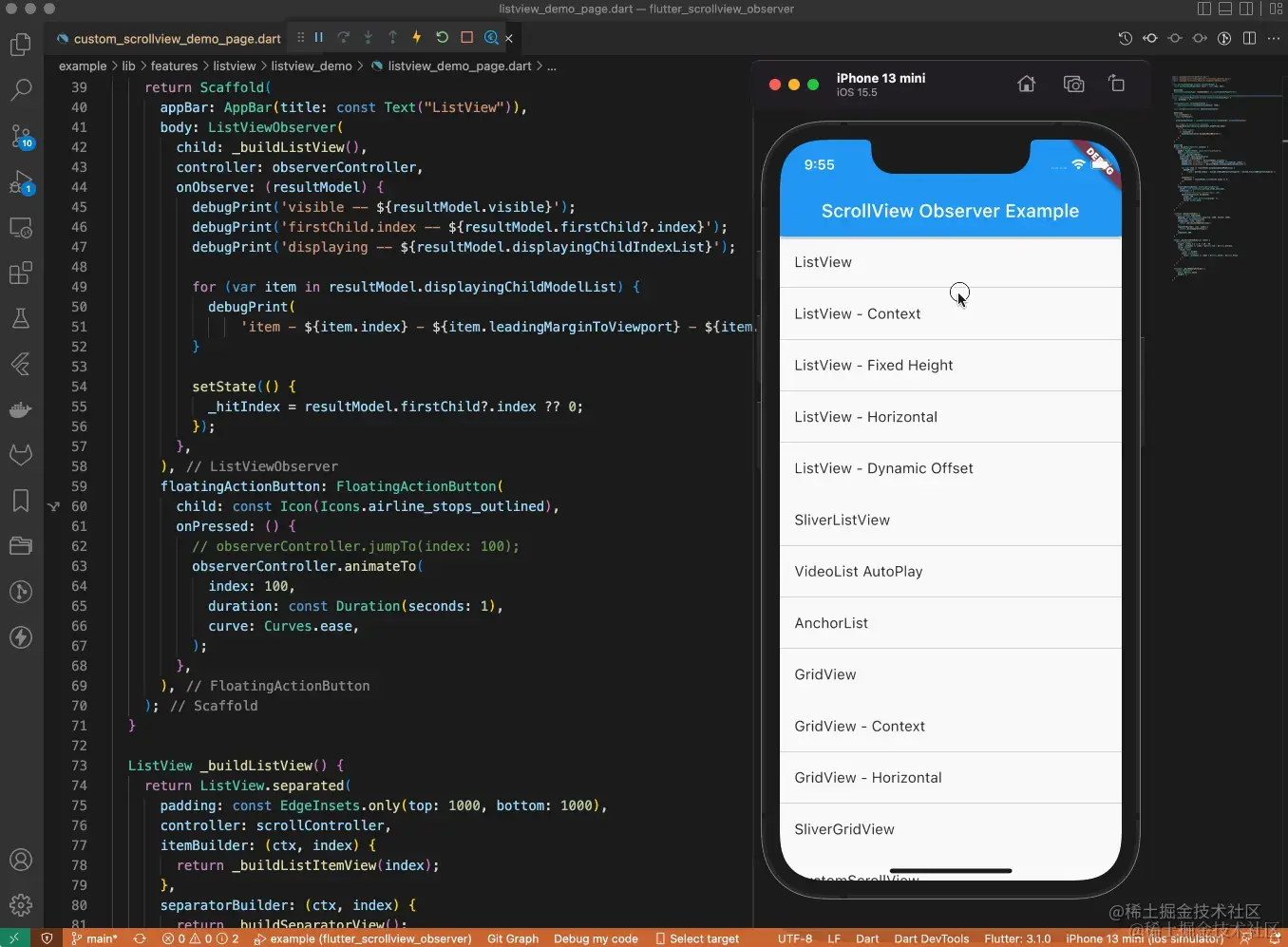Image resolution: width=1288 pixels, height=947 pixels.
Task: Click 'Select target' in status bar
Action: point(697,938)
